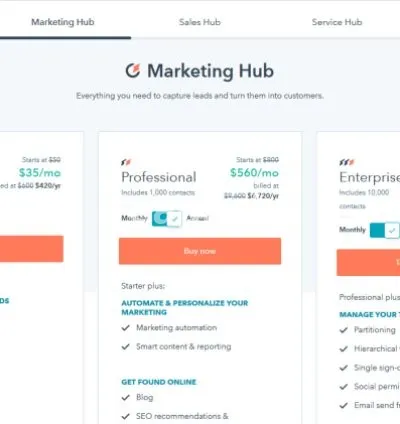Click the Email send frequency checkmark icon
The width and height of the screenshot is (400, 424).
(x=344, y=405)
